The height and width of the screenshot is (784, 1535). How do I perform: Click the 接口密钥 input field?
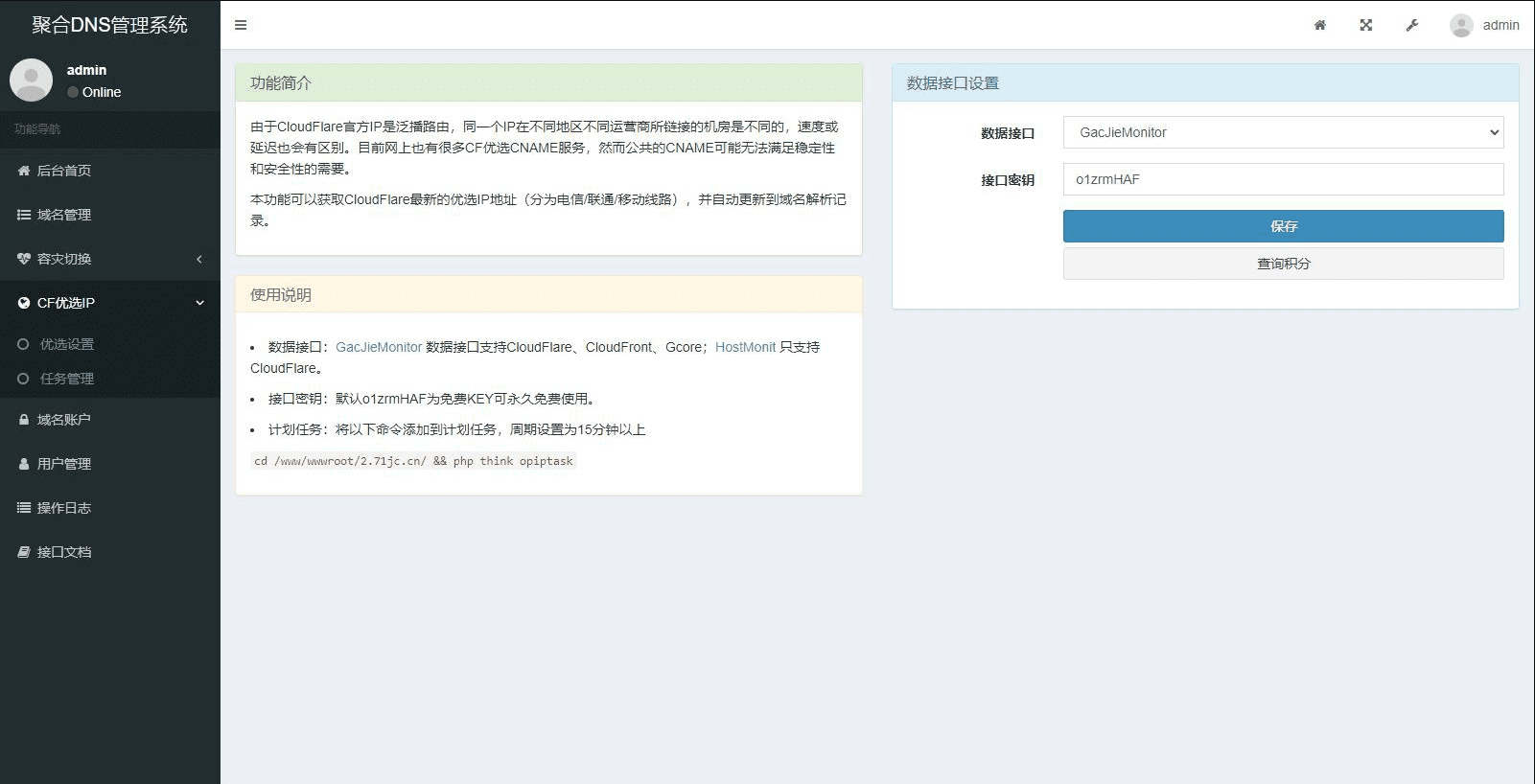coord(1283,179)
